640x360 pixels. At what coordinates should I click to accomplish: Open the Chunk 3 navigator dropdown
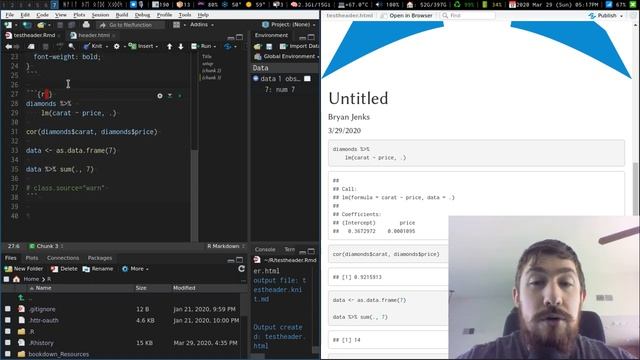[x=46, y=246]
